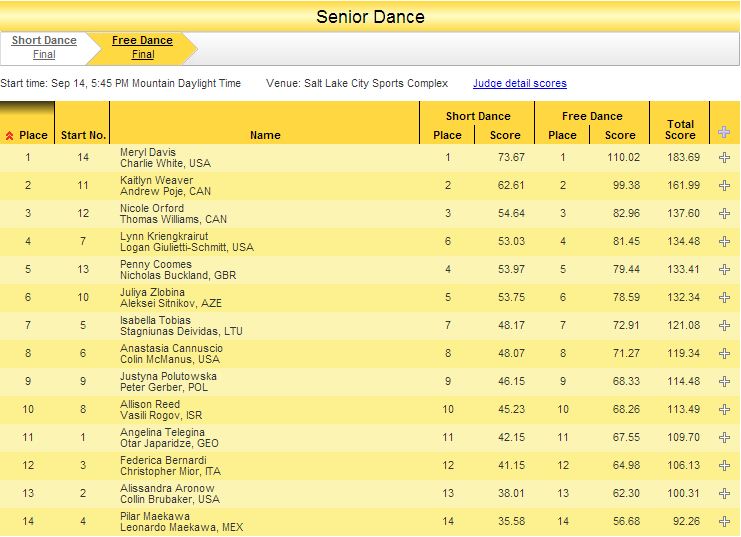Open the Short Dance Final tab
Image resolution: width=741 pixels, height=537 pixels.
click(44, 47)
